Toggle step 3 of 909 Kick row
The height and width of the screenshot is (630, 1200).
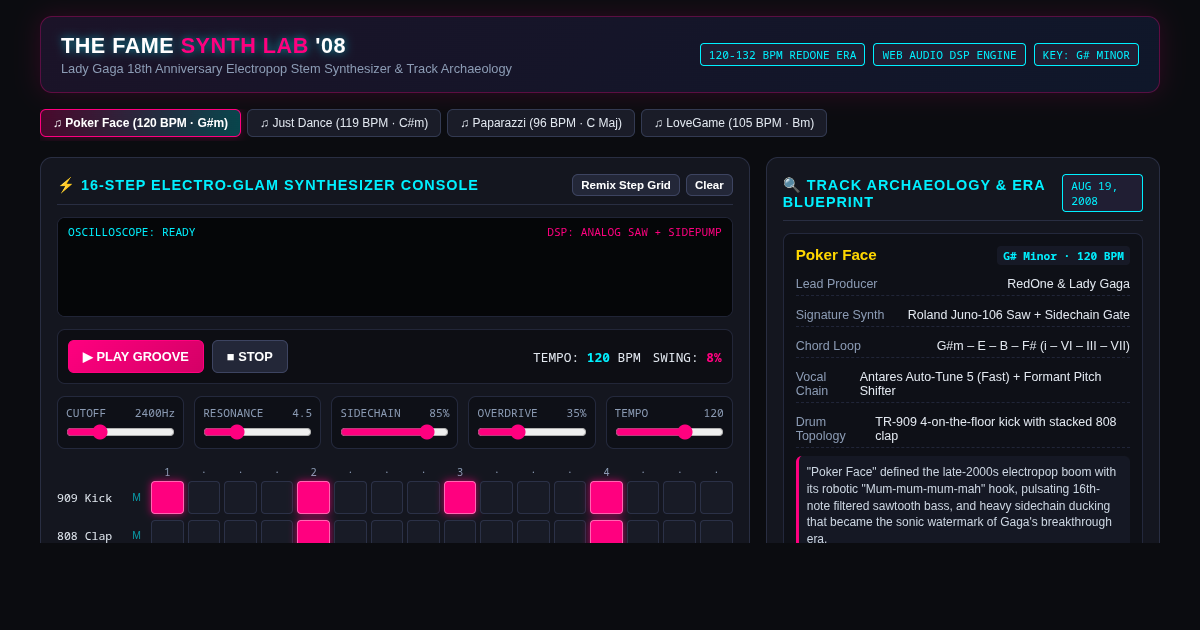coord(240,498)
